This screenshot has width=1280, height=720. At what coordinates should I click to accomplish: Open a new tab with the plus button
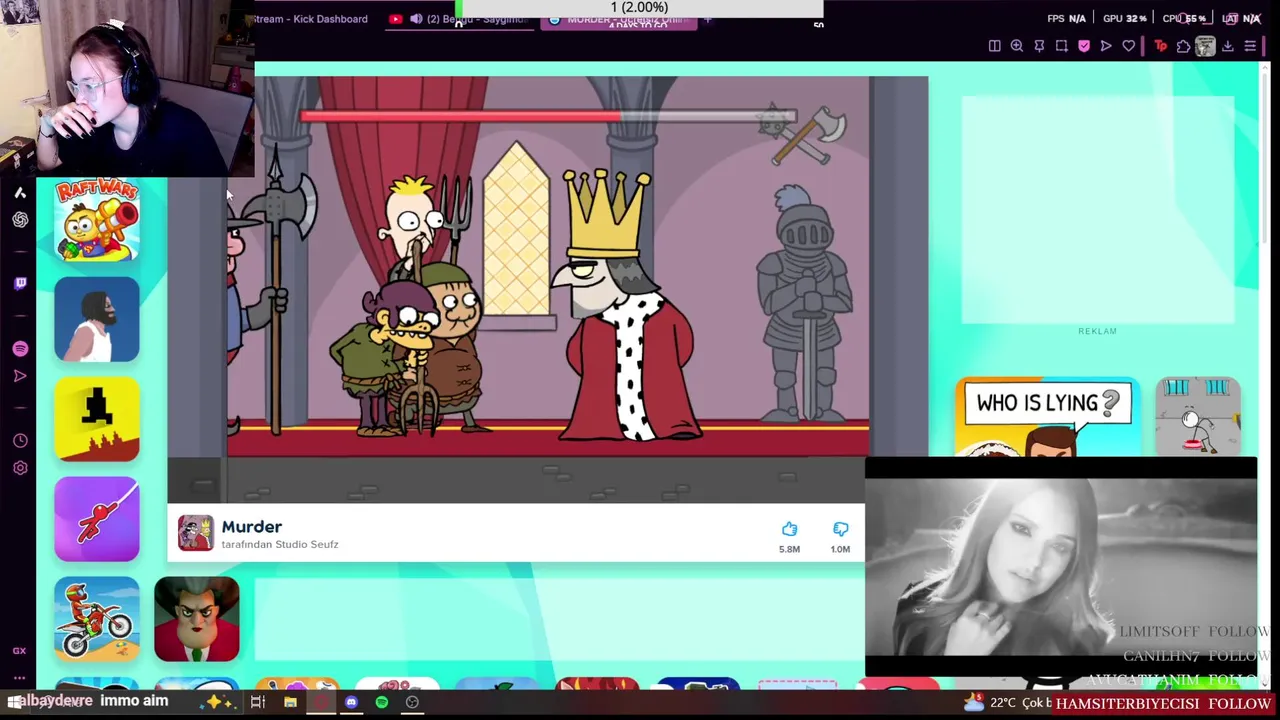point(707,20)
